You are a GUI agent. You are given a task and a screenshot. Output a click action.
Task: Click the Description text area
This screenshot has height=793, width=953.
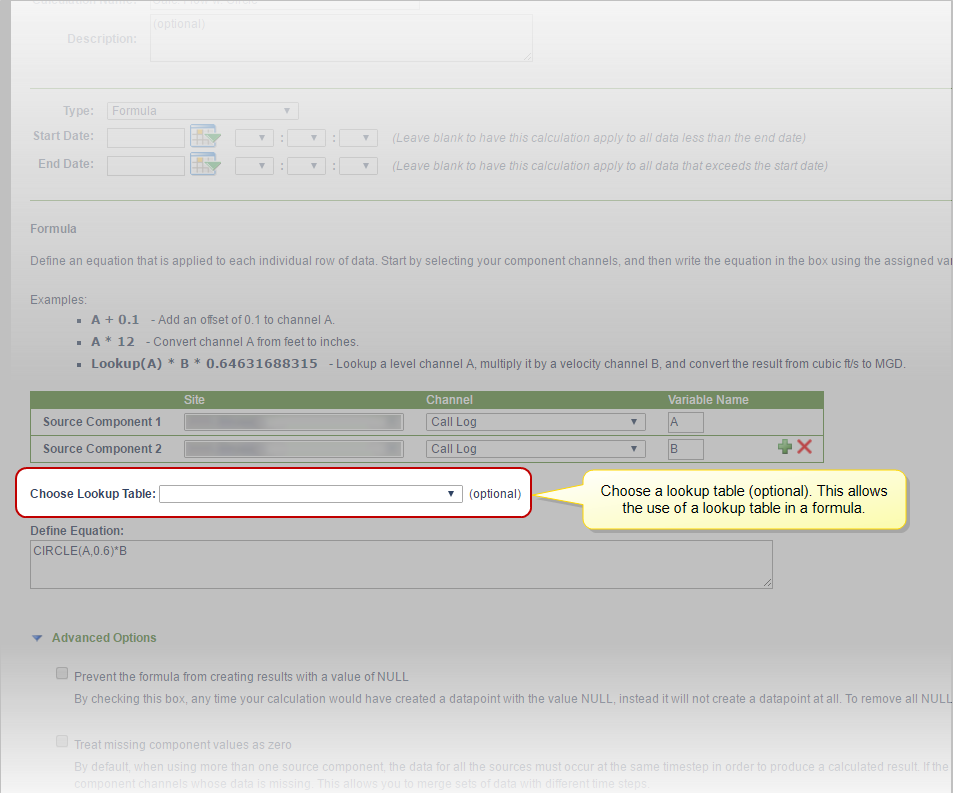click(341, 38)
